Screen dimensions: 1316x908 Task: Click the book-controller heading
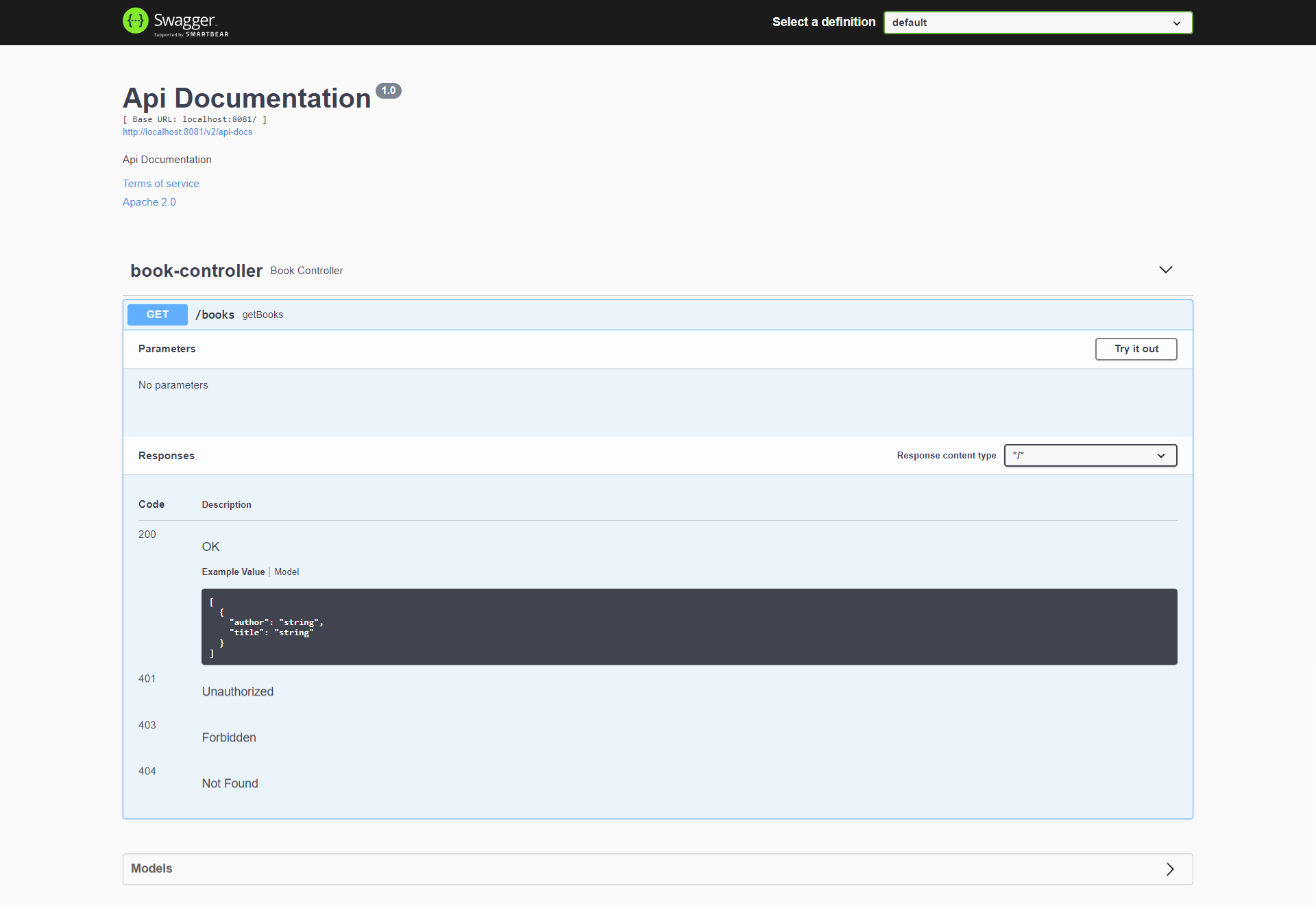tap(196, 271)
